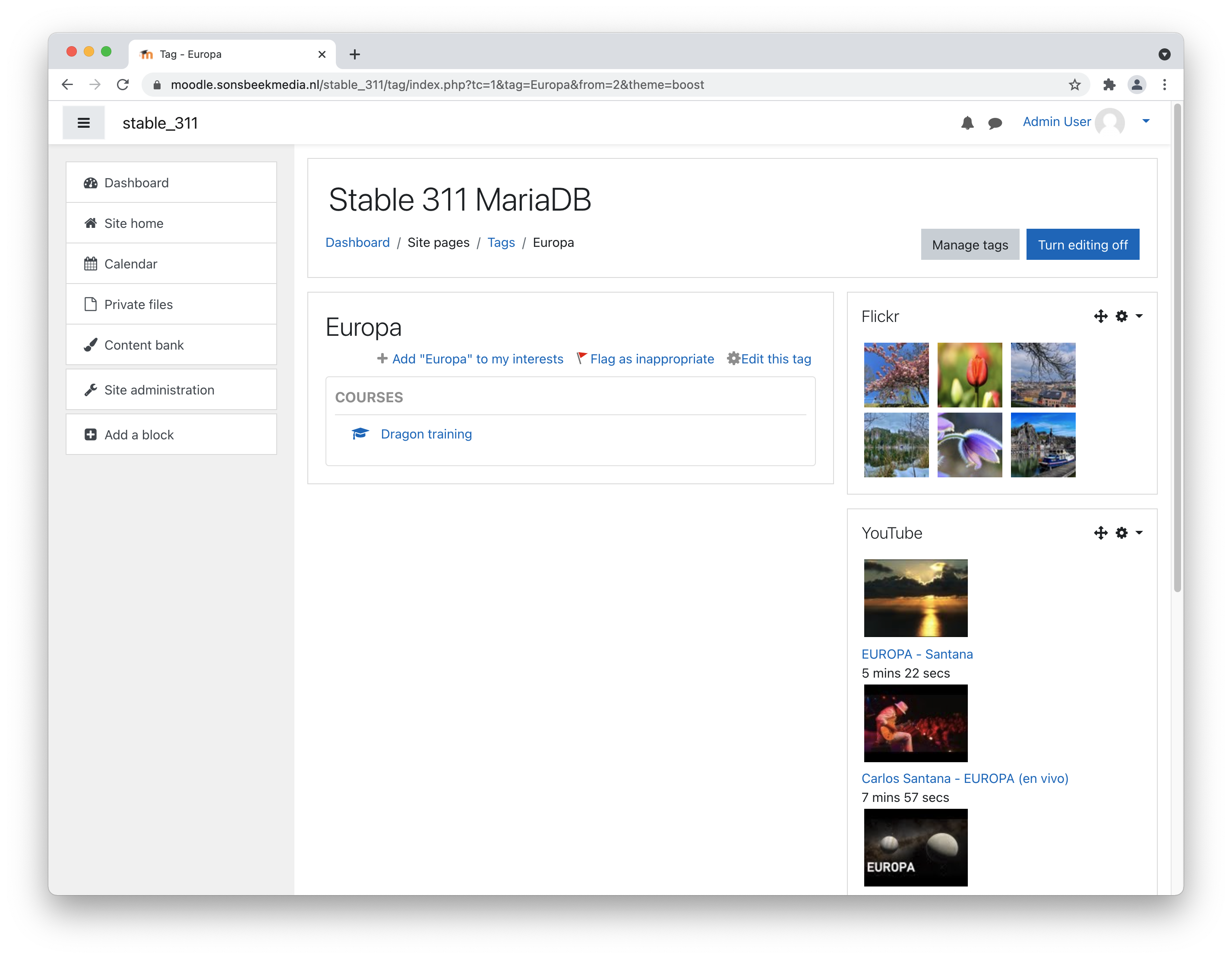Click Turn editing off button
This screenshot has height=959, width=1232.
[1083, 245]
